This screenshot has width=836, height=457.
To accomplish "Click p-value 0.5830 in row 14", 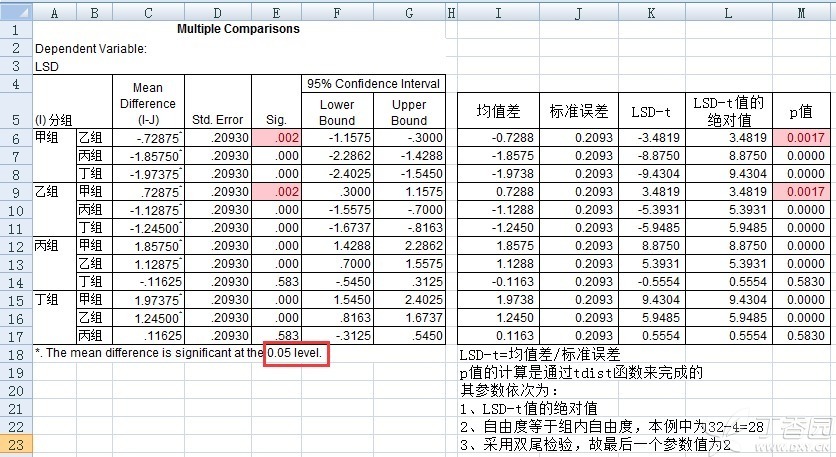I will [801, 282].
